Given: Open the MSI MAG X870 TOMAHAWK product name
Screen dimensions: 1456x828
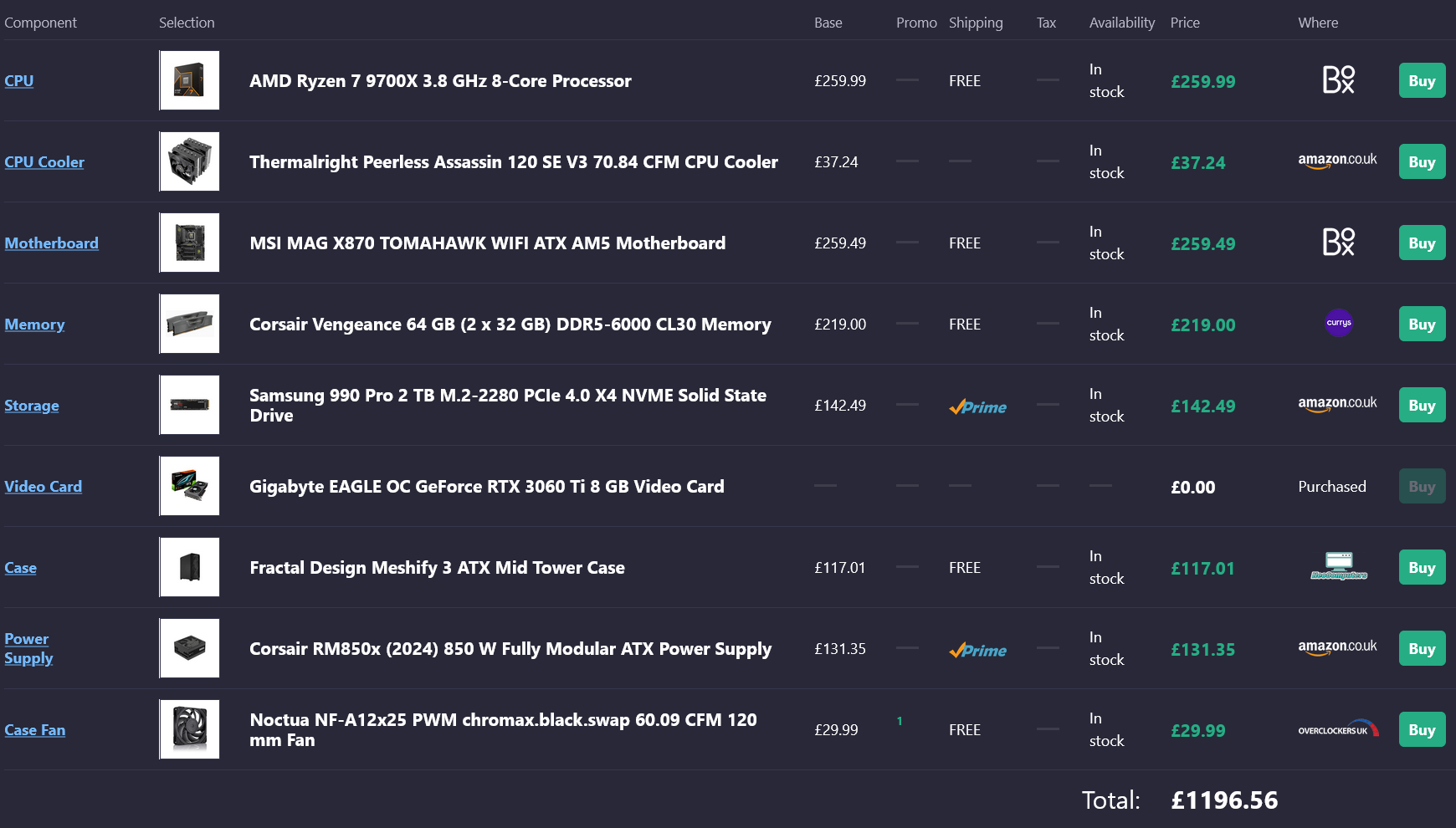Looking at the screenshot, I should [x=487, y=243].
